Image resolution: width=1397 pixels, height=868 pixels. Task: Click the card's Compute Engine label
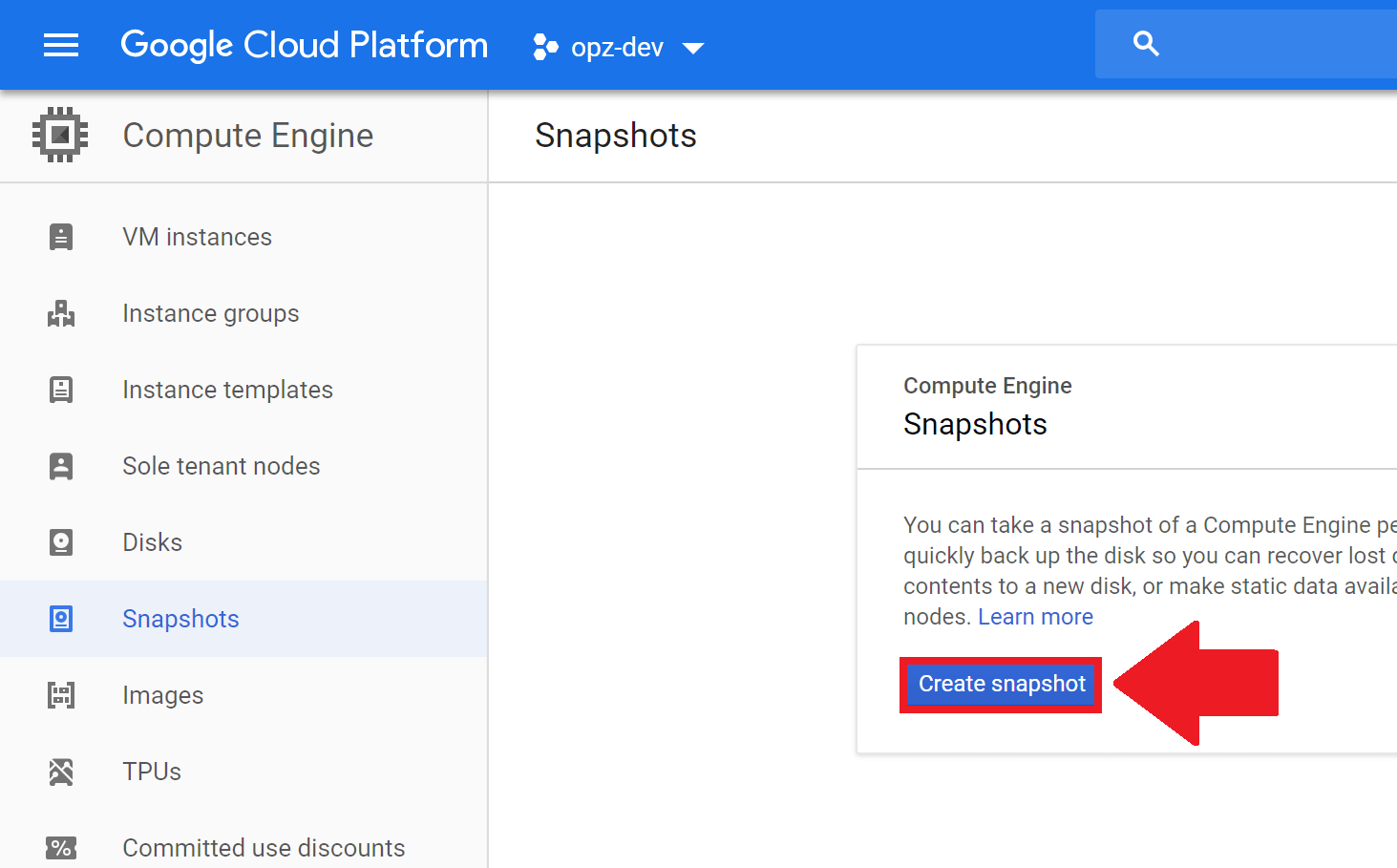[987, 386]
